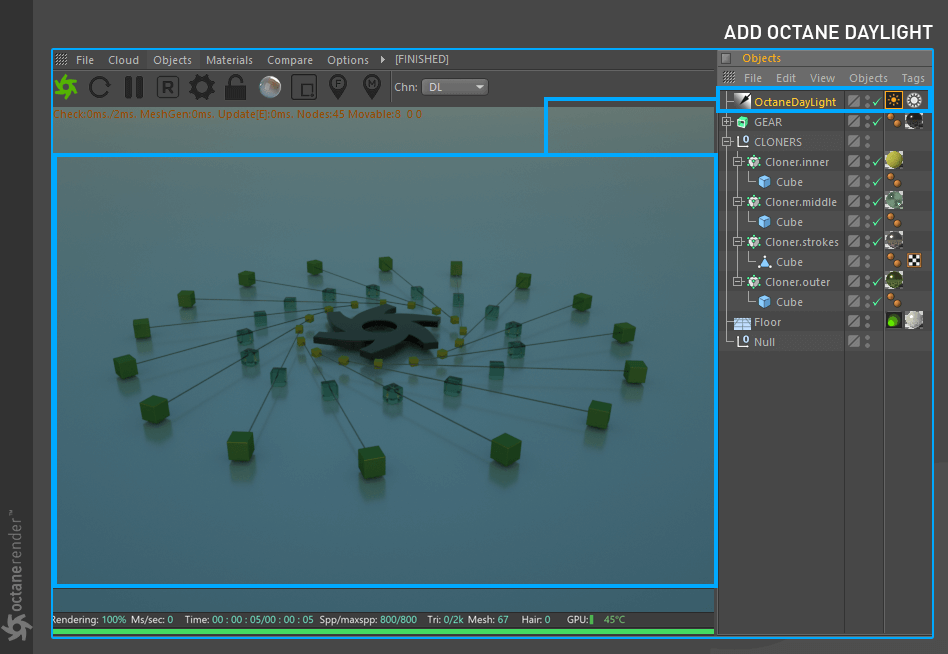Click the Live Viewer grip dots icon
The height and width of the screenshot is (654, 948).
point(61,59)
